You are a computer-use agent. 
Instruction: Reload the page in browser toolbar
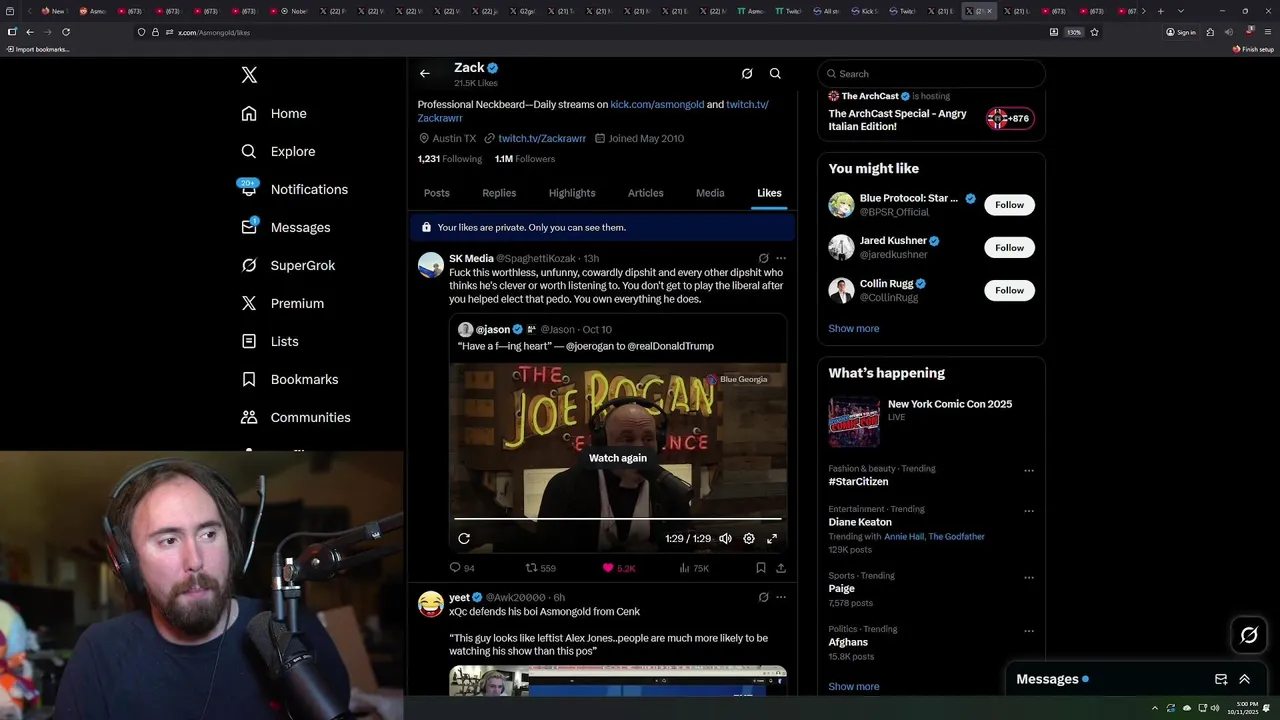(66, 32)
